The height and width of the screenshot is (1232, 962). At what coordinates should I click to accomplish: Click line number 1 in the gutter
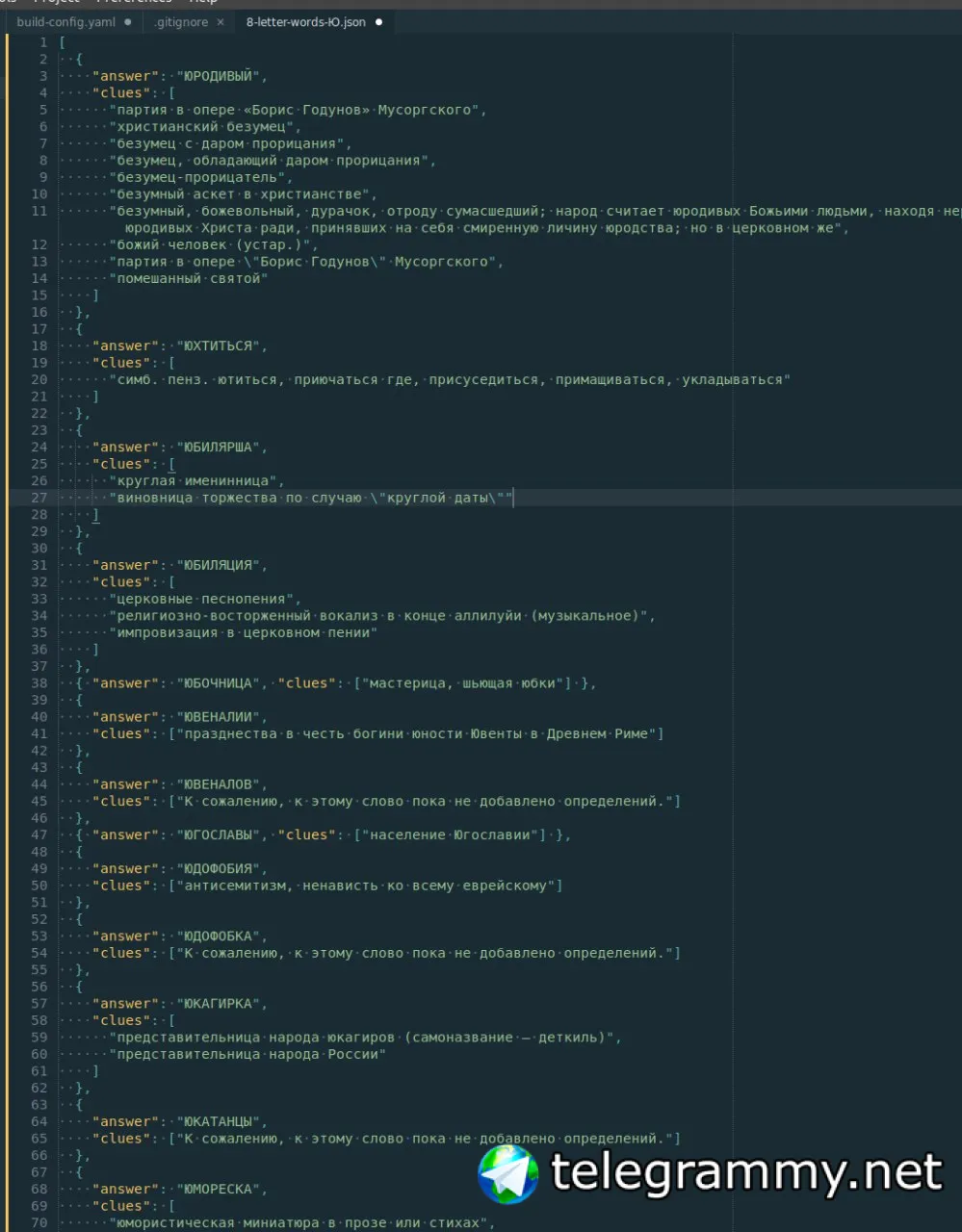tap(42, 42)
